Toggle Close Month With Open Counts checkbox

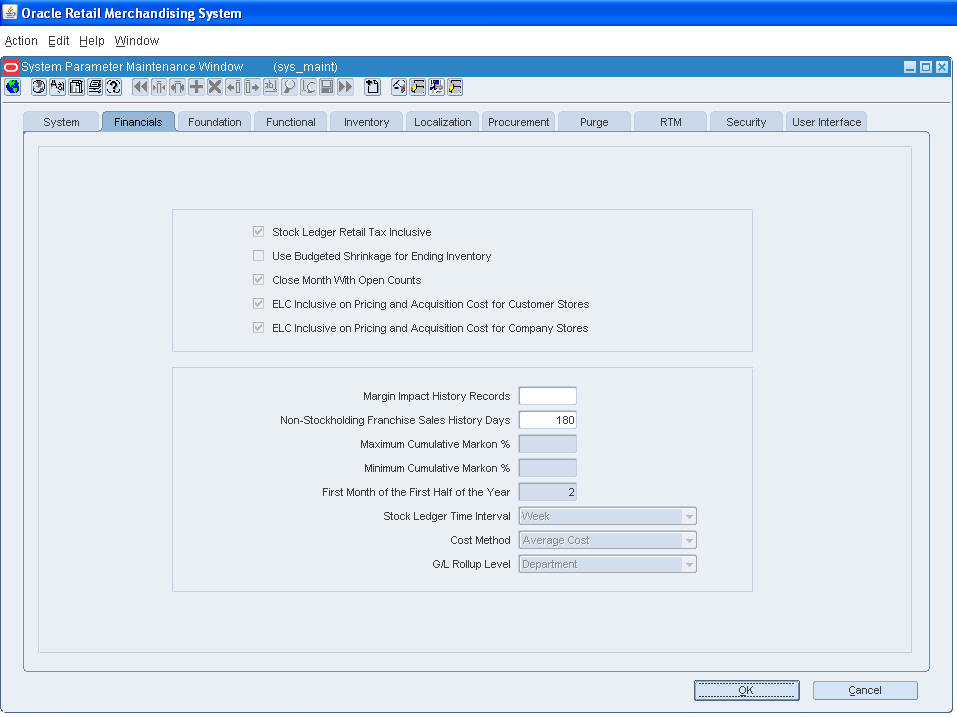click(258, 279)
